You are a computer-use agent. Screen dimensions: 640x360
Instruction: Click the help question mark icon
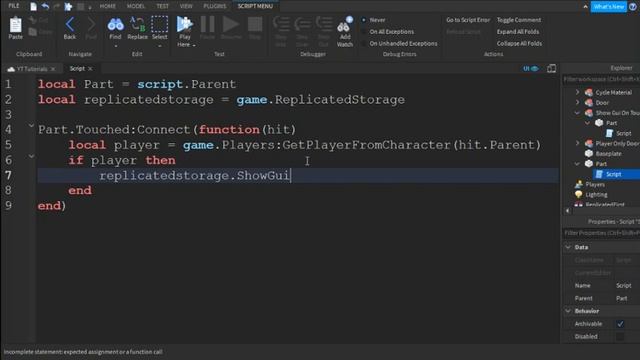[633, 7]
